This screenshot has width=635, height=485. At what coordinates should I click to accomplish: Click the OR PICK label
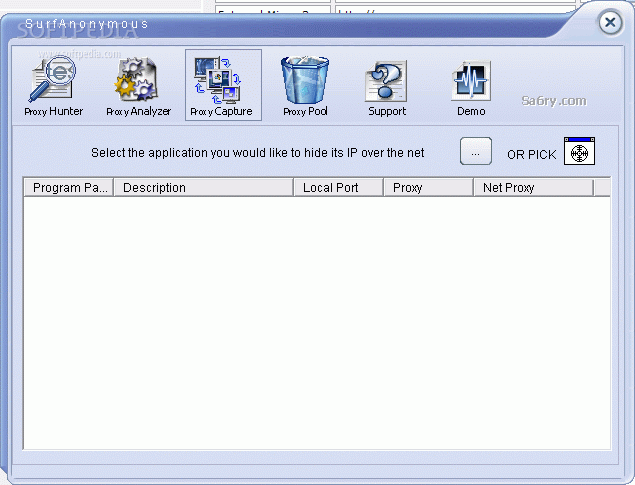coord(532,155)
